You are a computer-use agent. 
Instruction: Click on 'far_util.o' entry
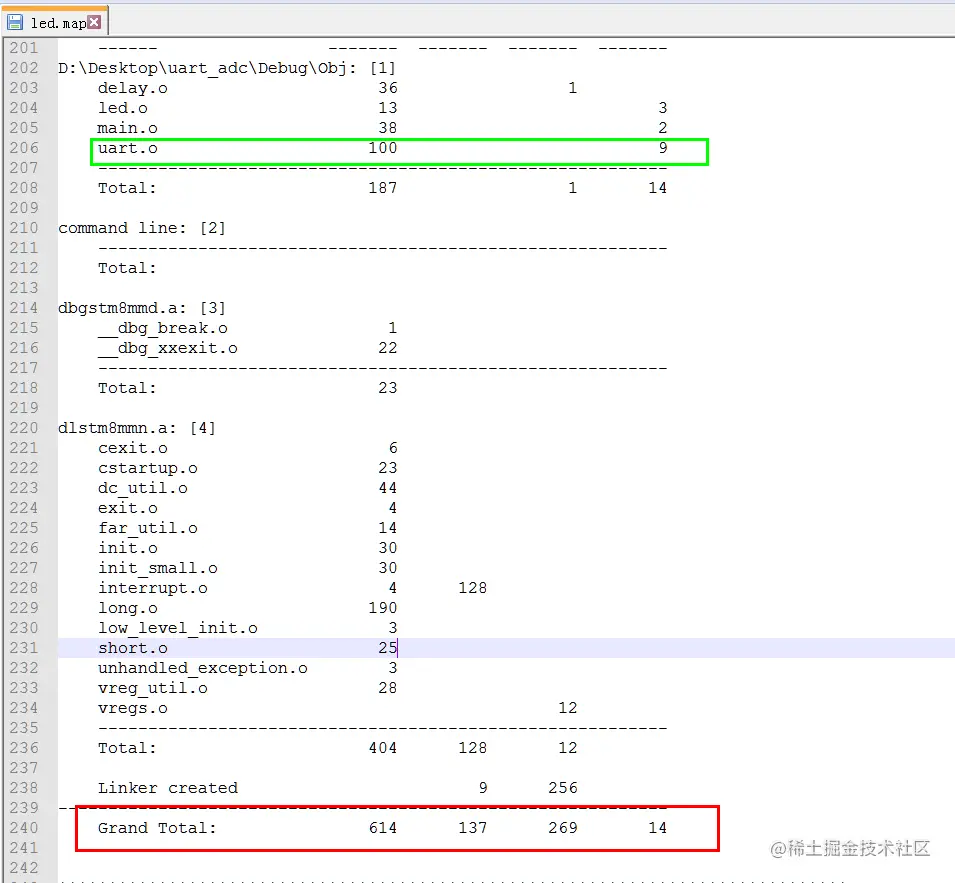(x=147, y=528)
